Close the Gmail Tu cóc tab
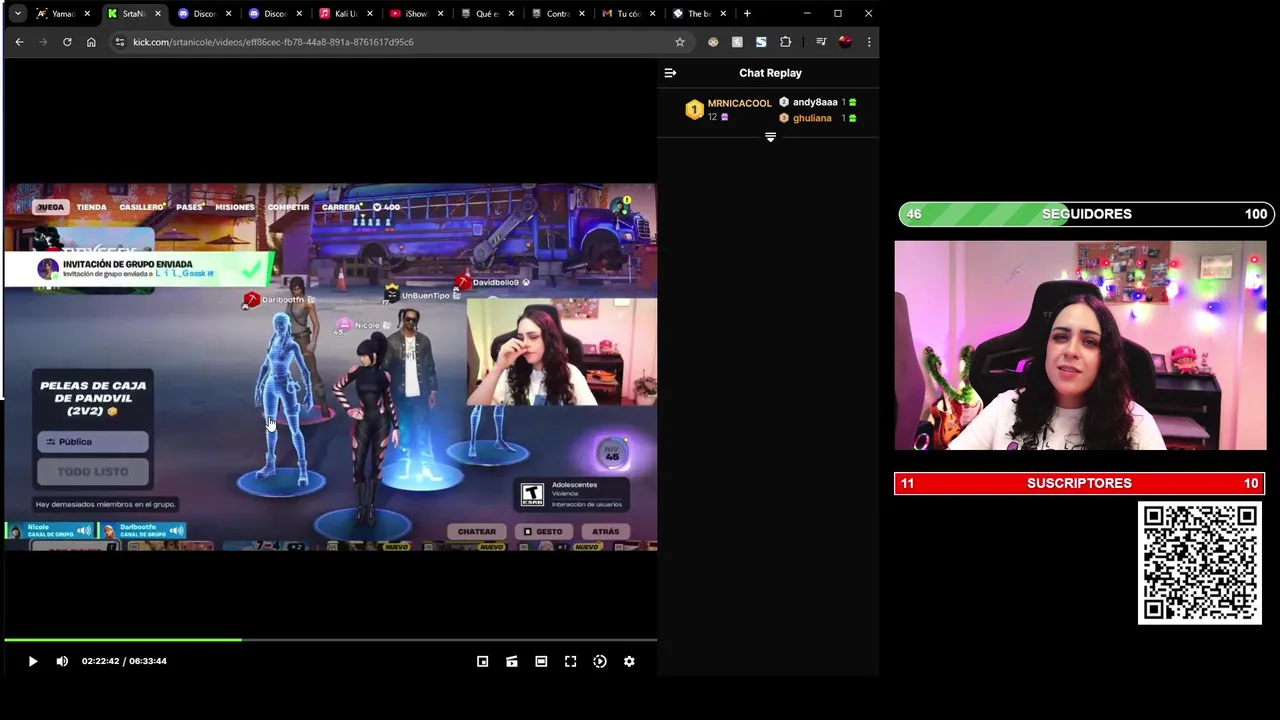 point(652,14)
